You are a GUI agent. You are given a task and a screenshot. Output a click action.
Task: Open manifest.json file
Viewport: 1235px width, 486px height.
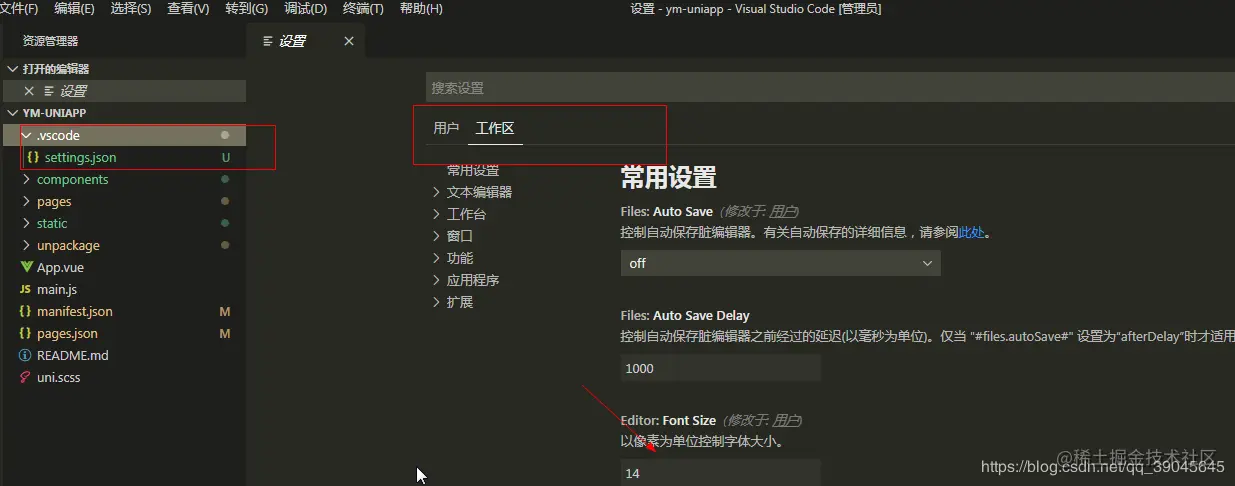coord(75,311)
